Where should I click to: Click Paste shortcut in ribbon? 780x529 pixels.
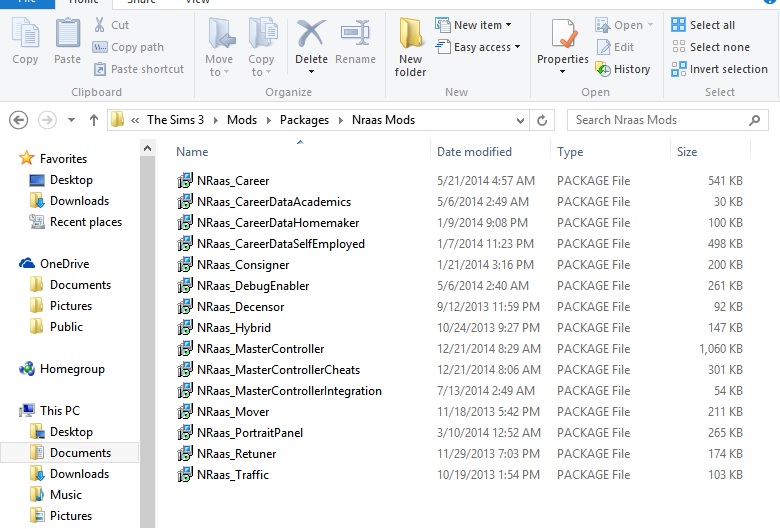[139, 69]
